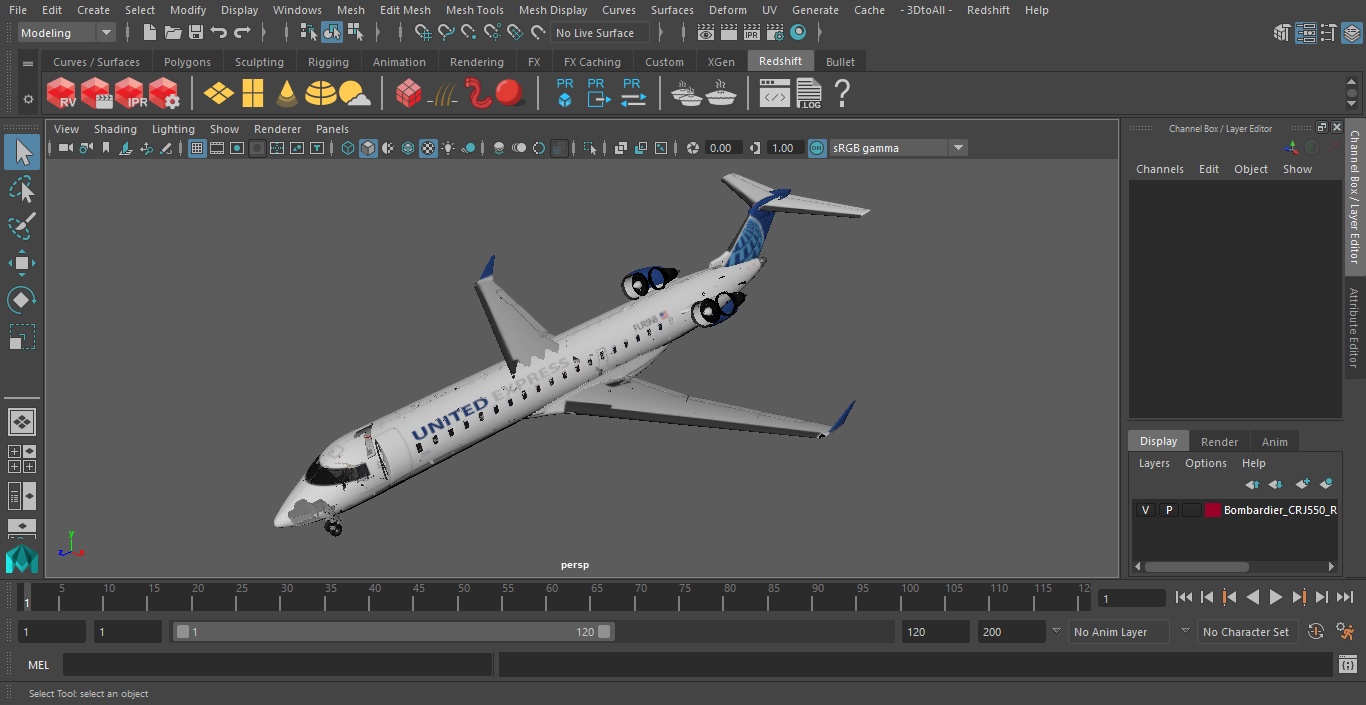Activate the Move tool

point(21,264)
